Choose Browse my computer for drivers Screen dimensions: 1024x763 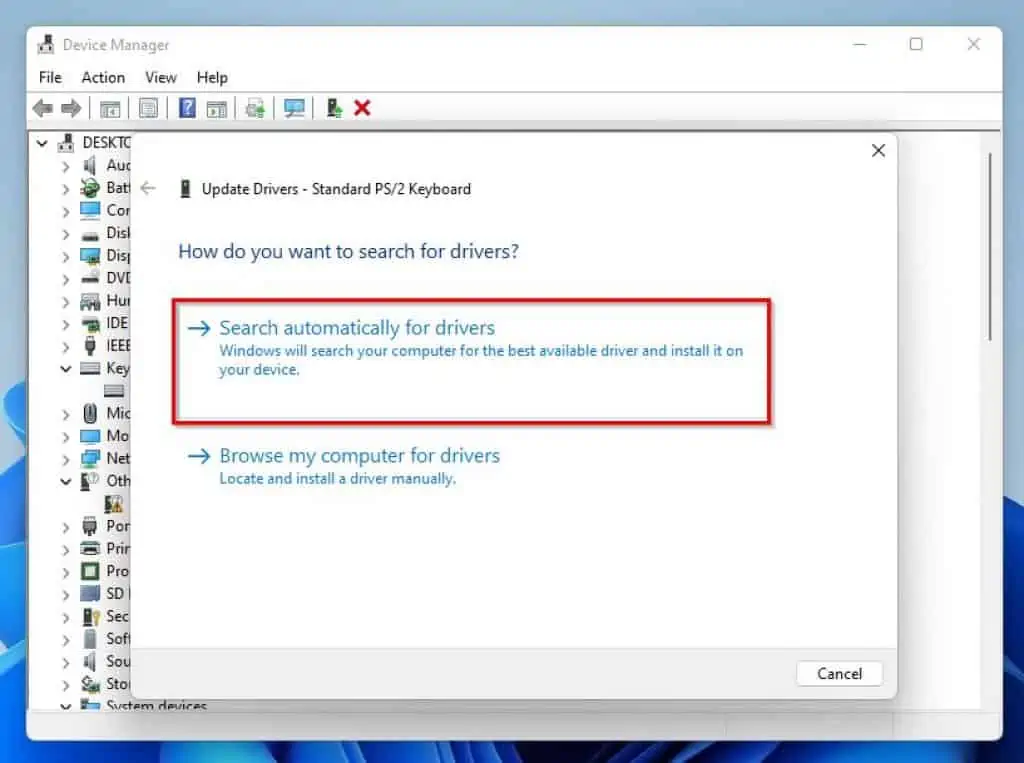pos(344,466)
